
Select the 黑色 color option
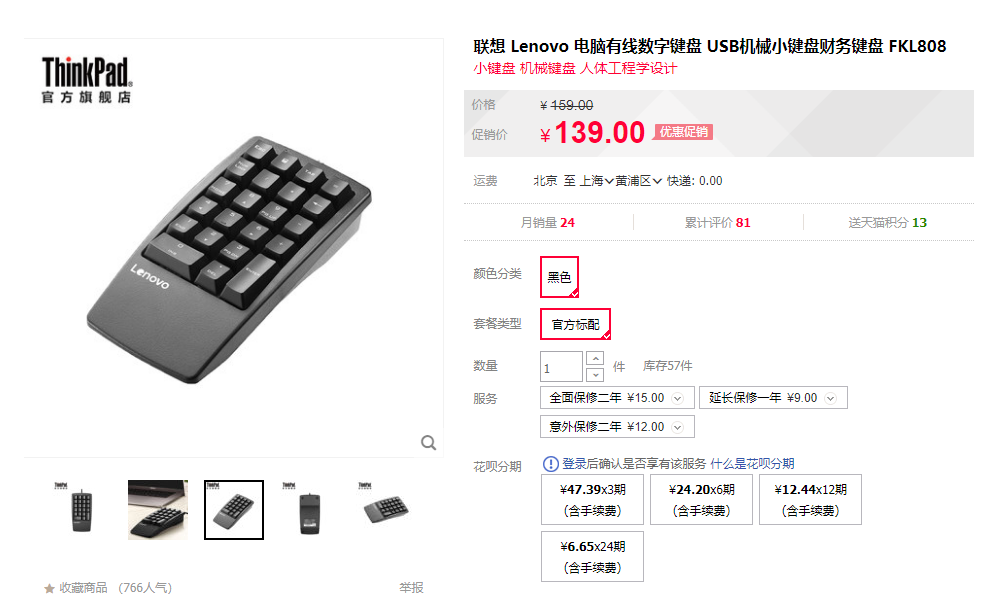(559, 277)
